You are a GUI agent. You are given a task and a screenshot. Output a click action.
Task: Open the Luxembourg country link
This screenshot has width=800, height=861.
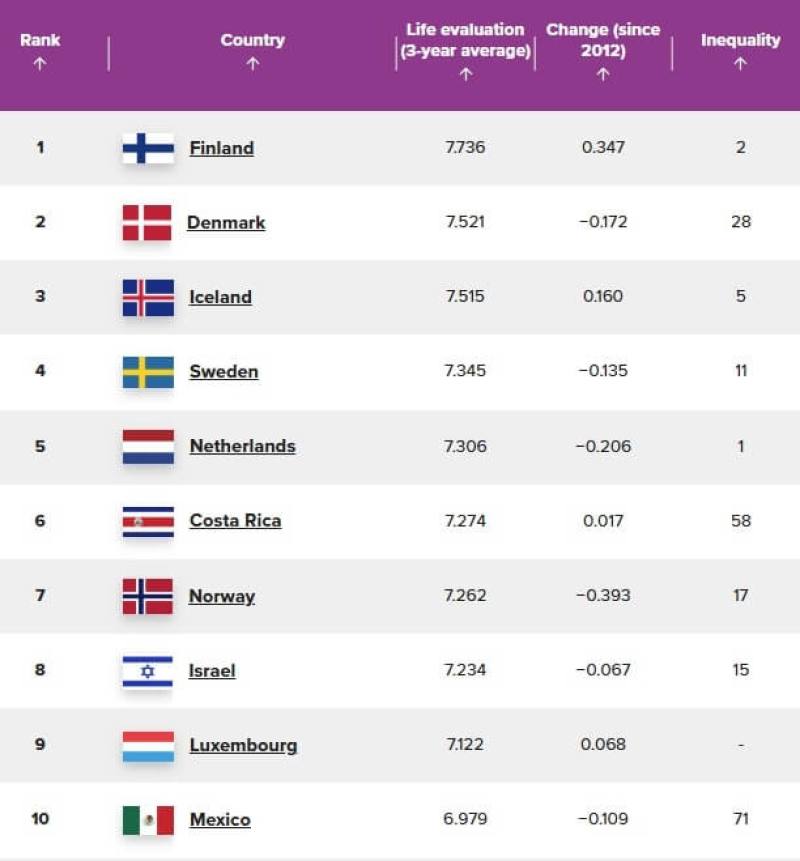pyautogui.click(x=242, y=744)
